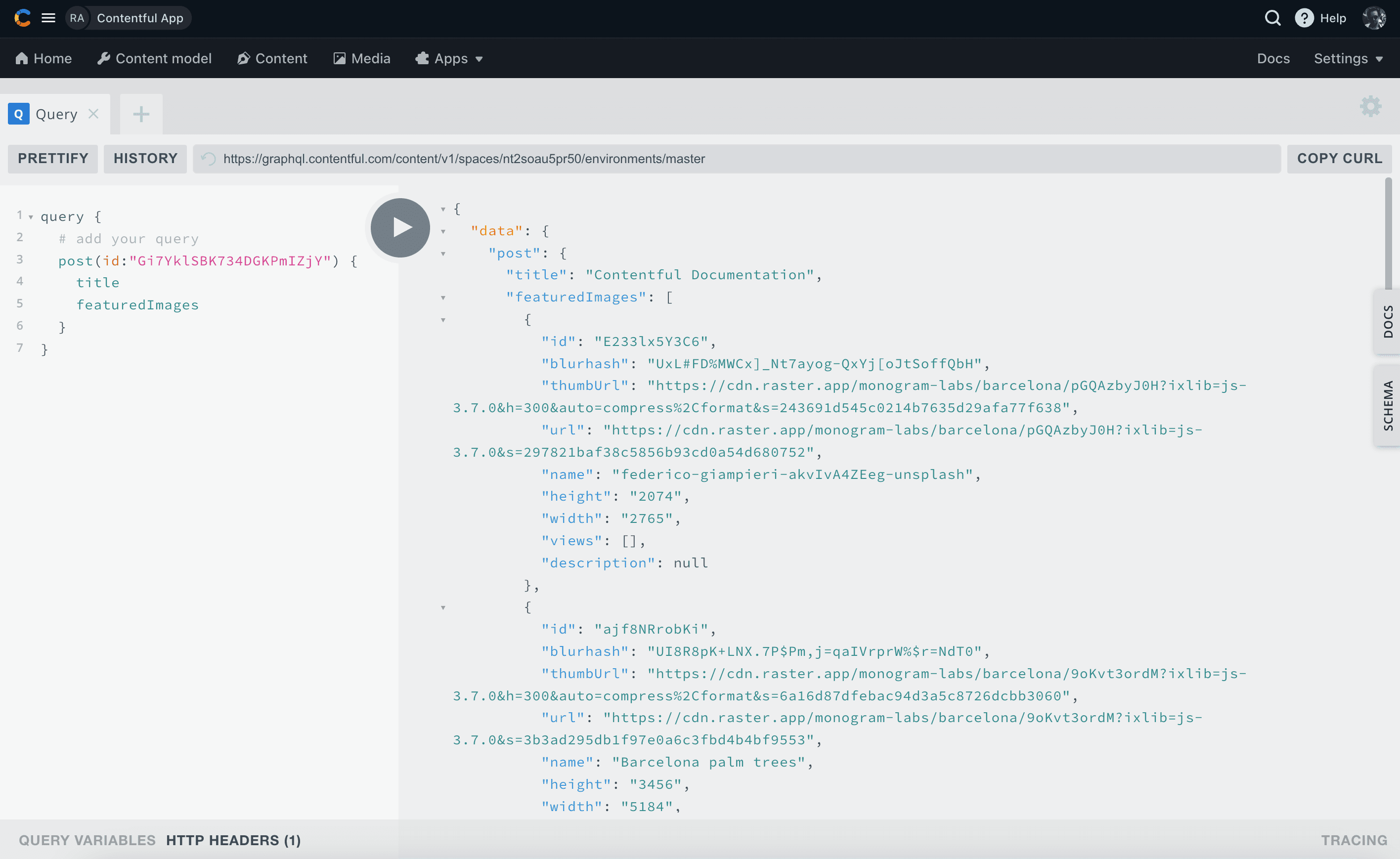This screenshot has height=859, width=1400.
Task: Collapse the "post" object in response
Action: [x=443, y=254]
